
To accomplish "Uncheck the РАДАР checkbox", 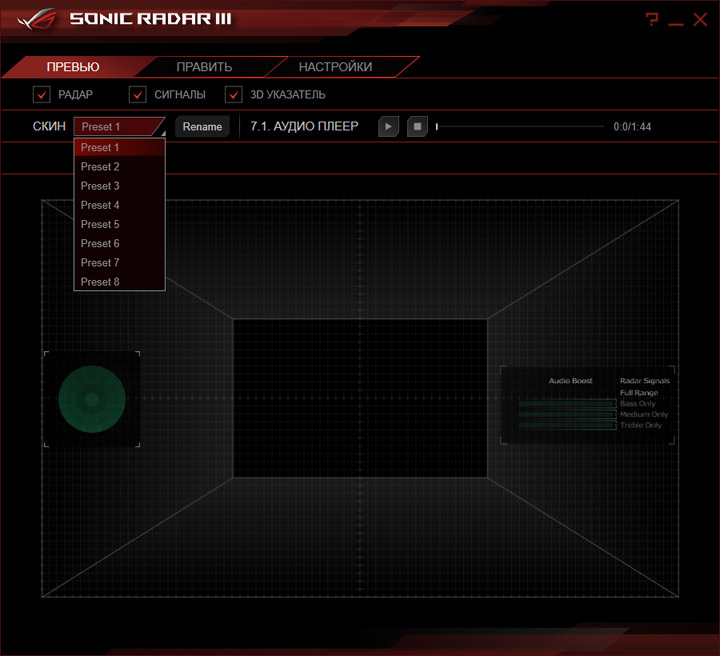I will click(x=42, y=95).
